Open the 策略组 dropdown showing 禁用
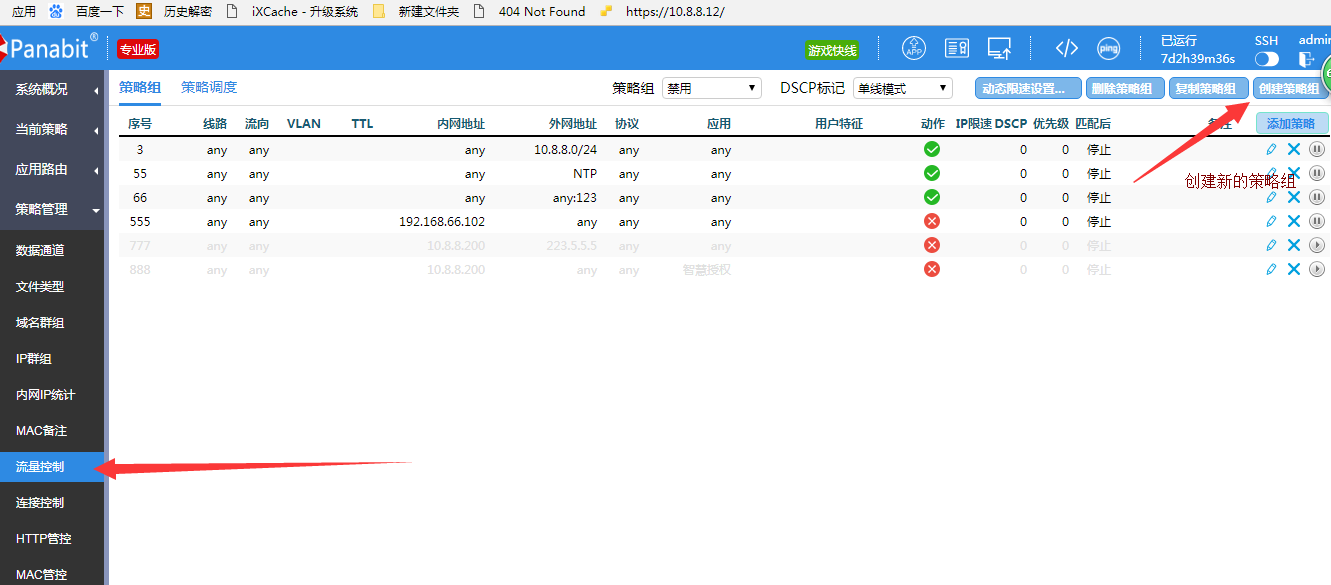The height and width of the screenshot is (585, 1331). 712,88
